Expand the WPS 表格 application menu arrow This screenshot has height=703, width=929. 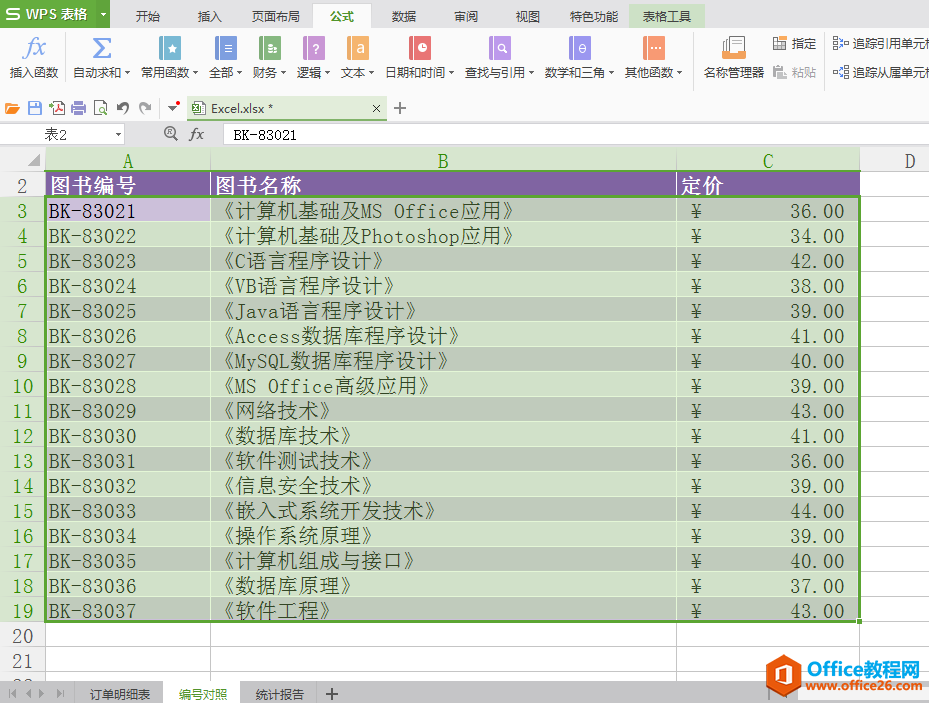(x=103, y=14)
